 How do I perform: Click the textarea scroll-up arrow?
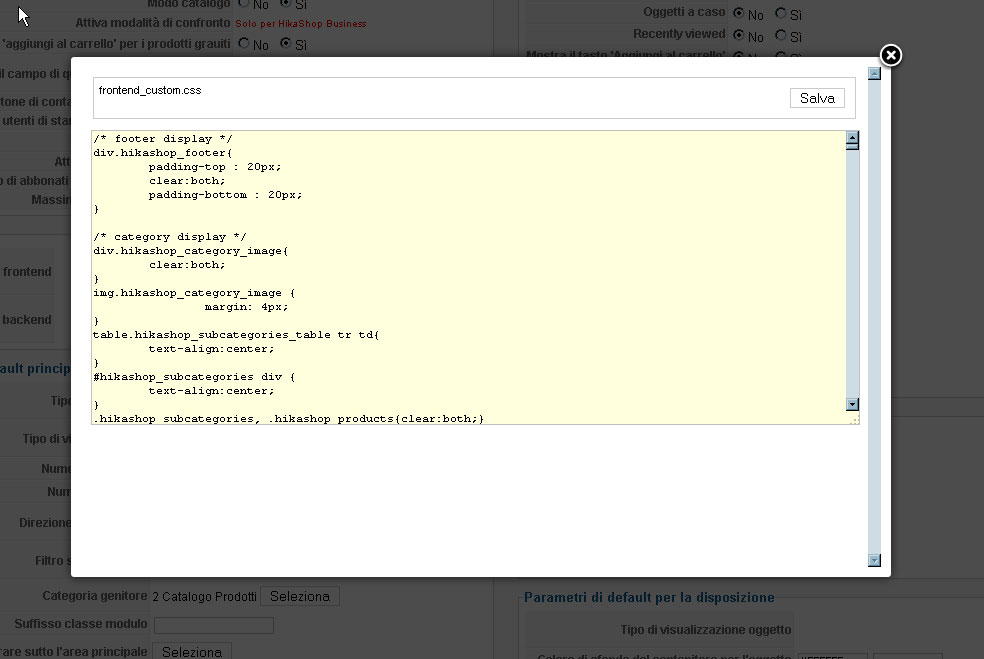pos(852,137)
